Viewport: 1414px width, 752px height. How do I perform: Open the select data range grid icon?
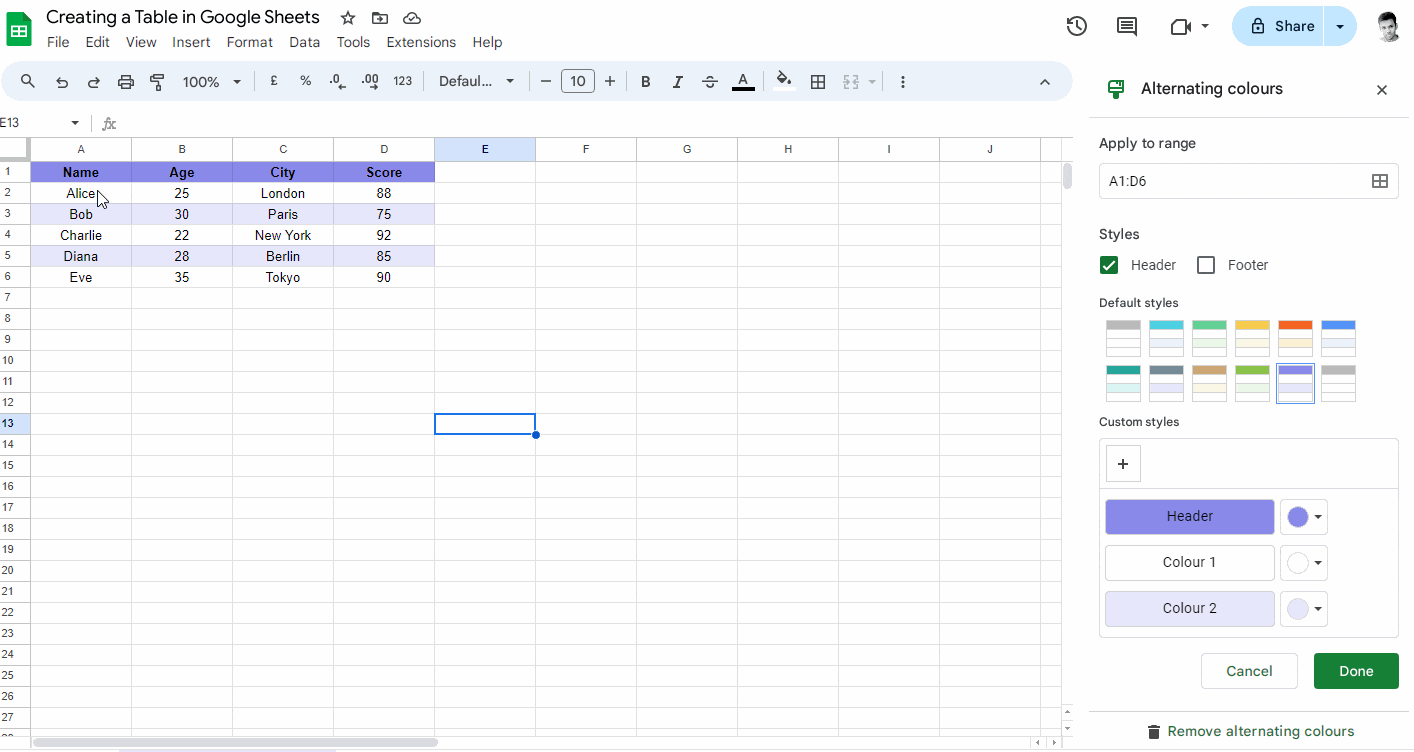click(1381, 181)
